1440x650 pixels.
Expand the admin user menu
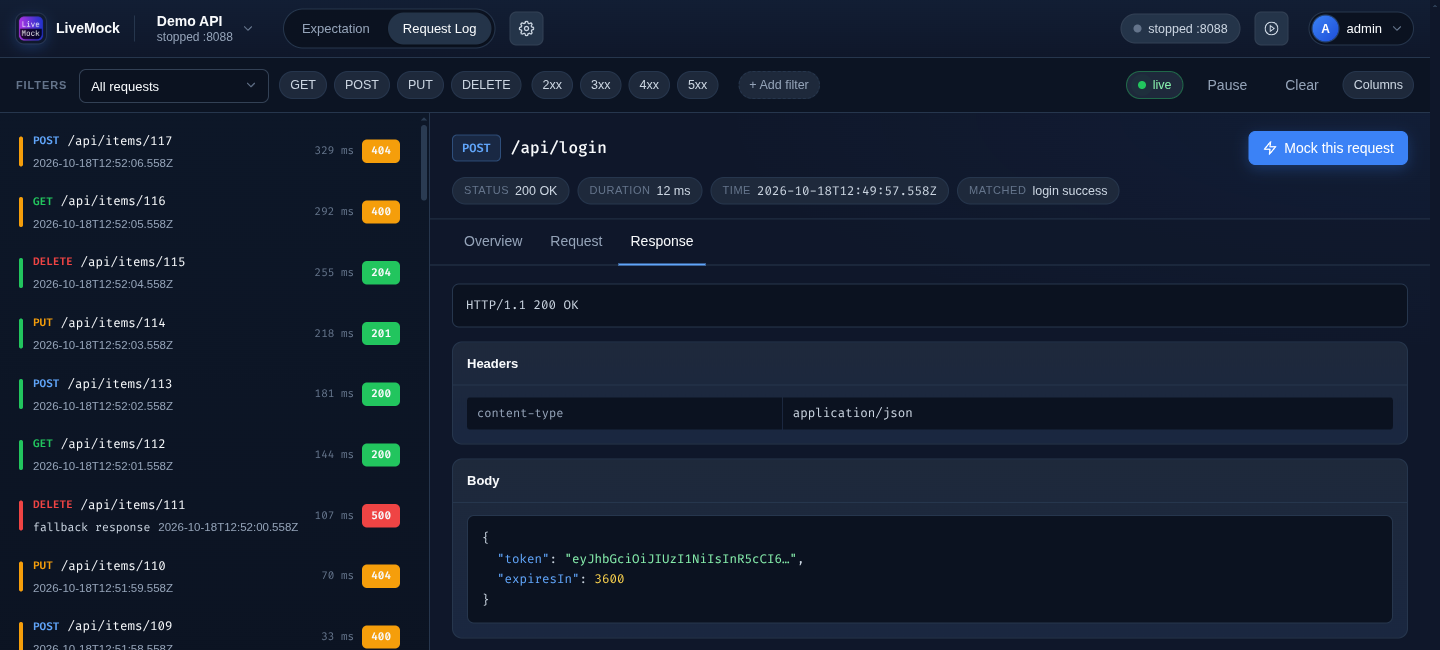pyautogui.click(x=1397, y=28)
